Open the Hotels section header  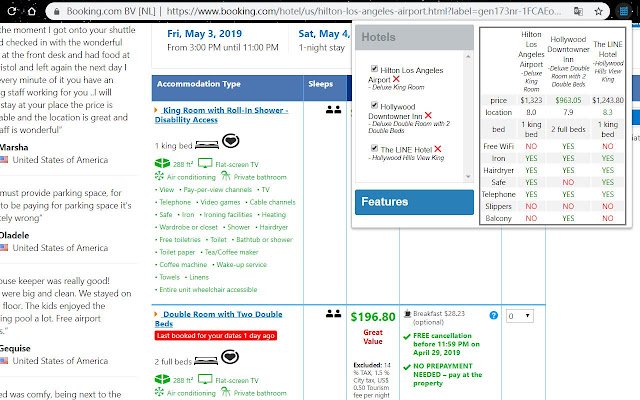point(414,37)
